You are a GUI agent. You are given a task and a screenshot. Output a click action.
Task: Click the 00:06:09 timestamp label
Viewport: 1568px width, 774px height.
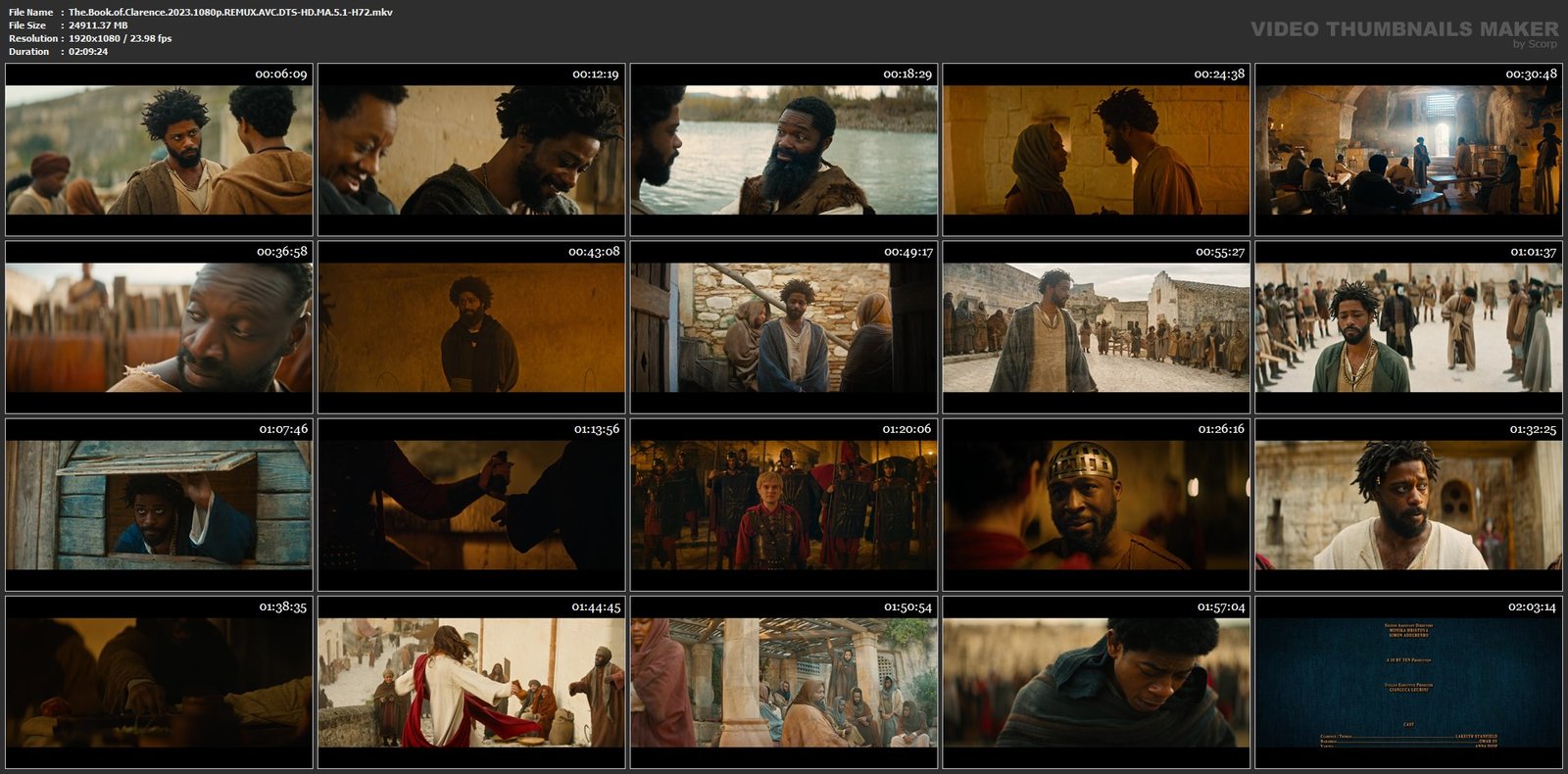281,74
